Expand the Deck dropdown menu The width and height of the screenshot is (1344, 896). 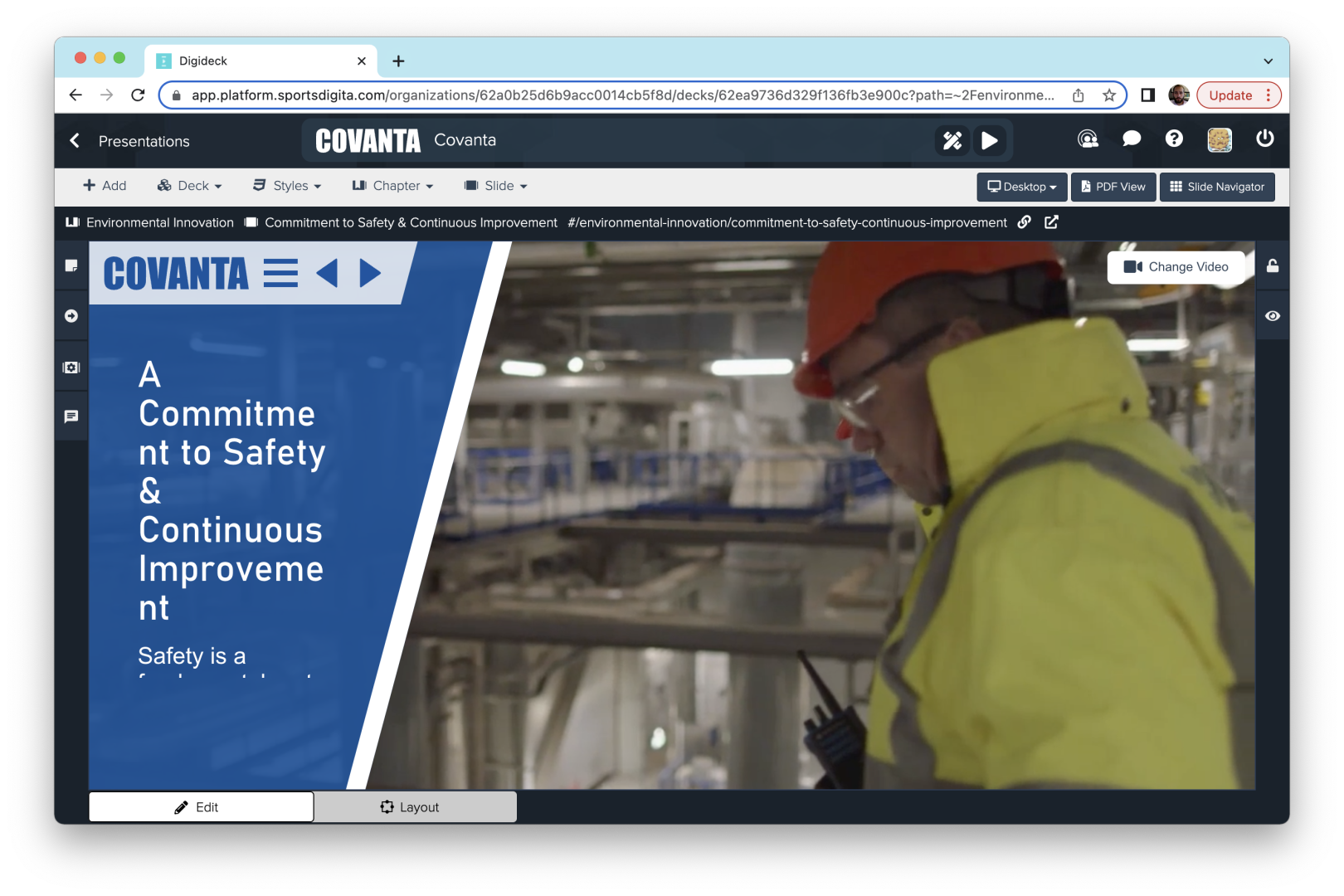point(190,186)
